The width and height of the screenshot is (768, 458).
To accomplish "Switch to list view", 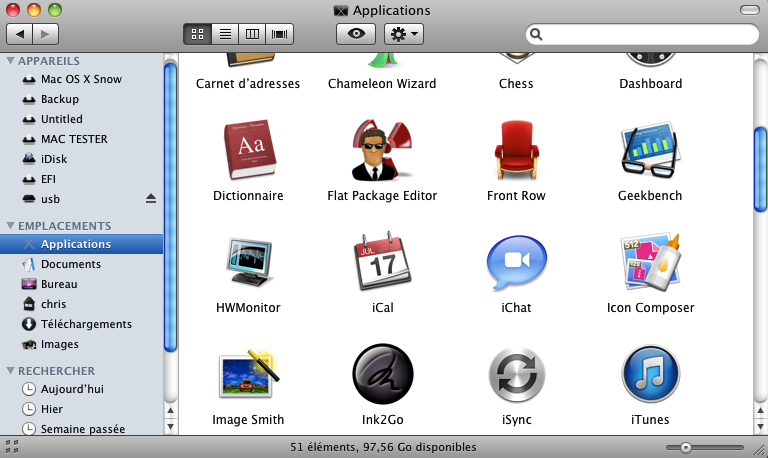I will 225,34.
